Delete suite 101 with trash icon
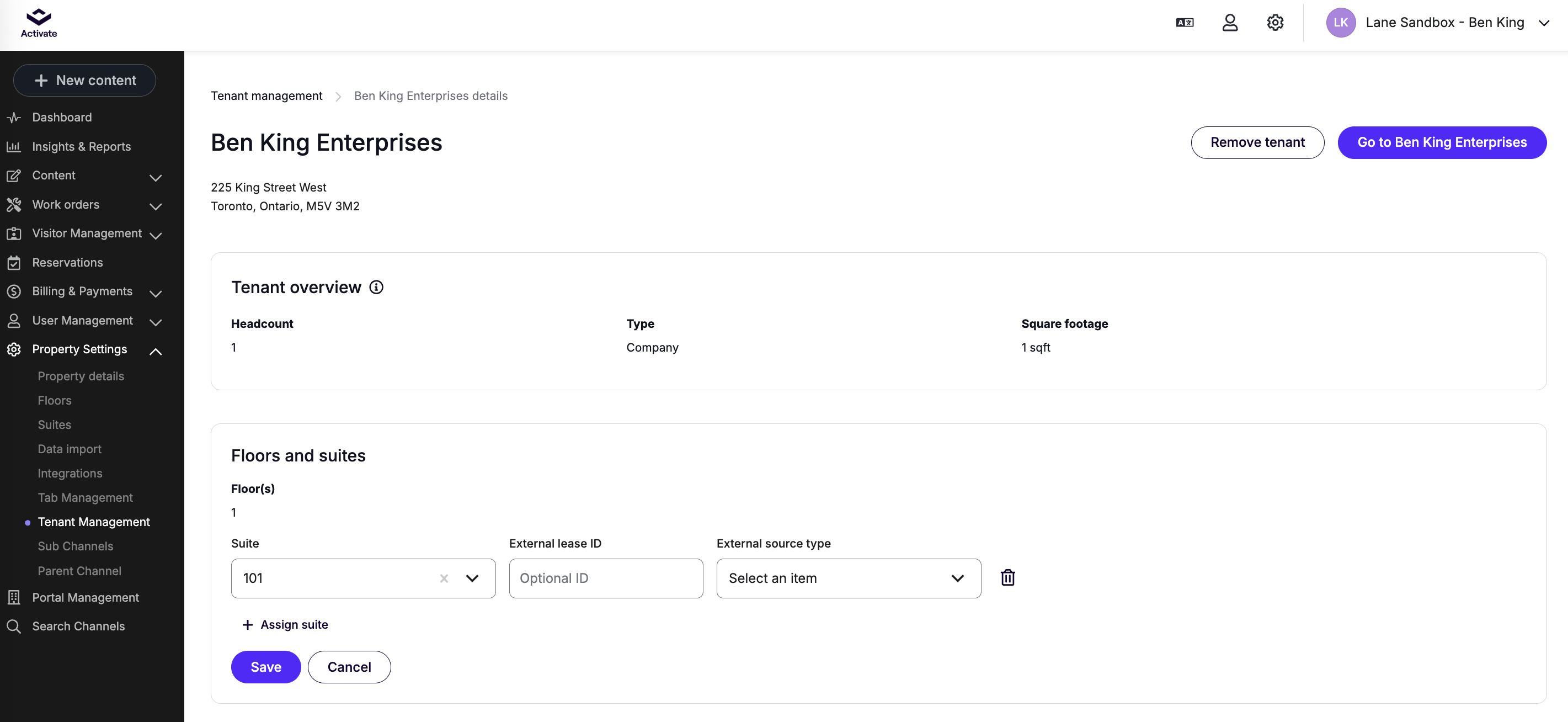Viewport: 1568px width, 722px height. [x=1008, y=578]
